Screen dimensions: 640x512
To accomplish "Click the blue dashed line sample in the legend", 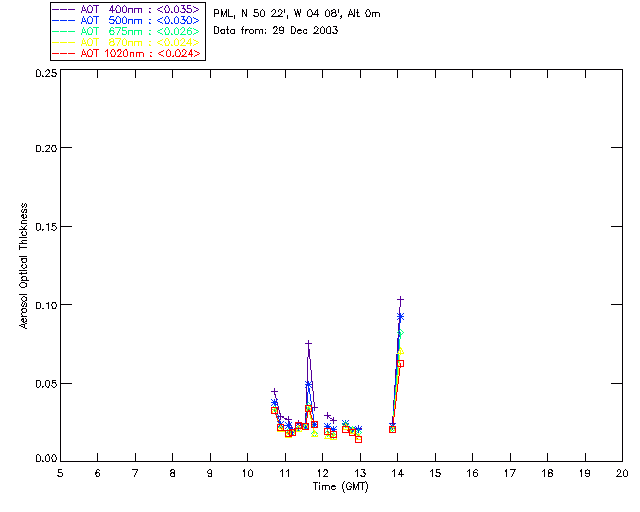I will [x=64, y=20].
